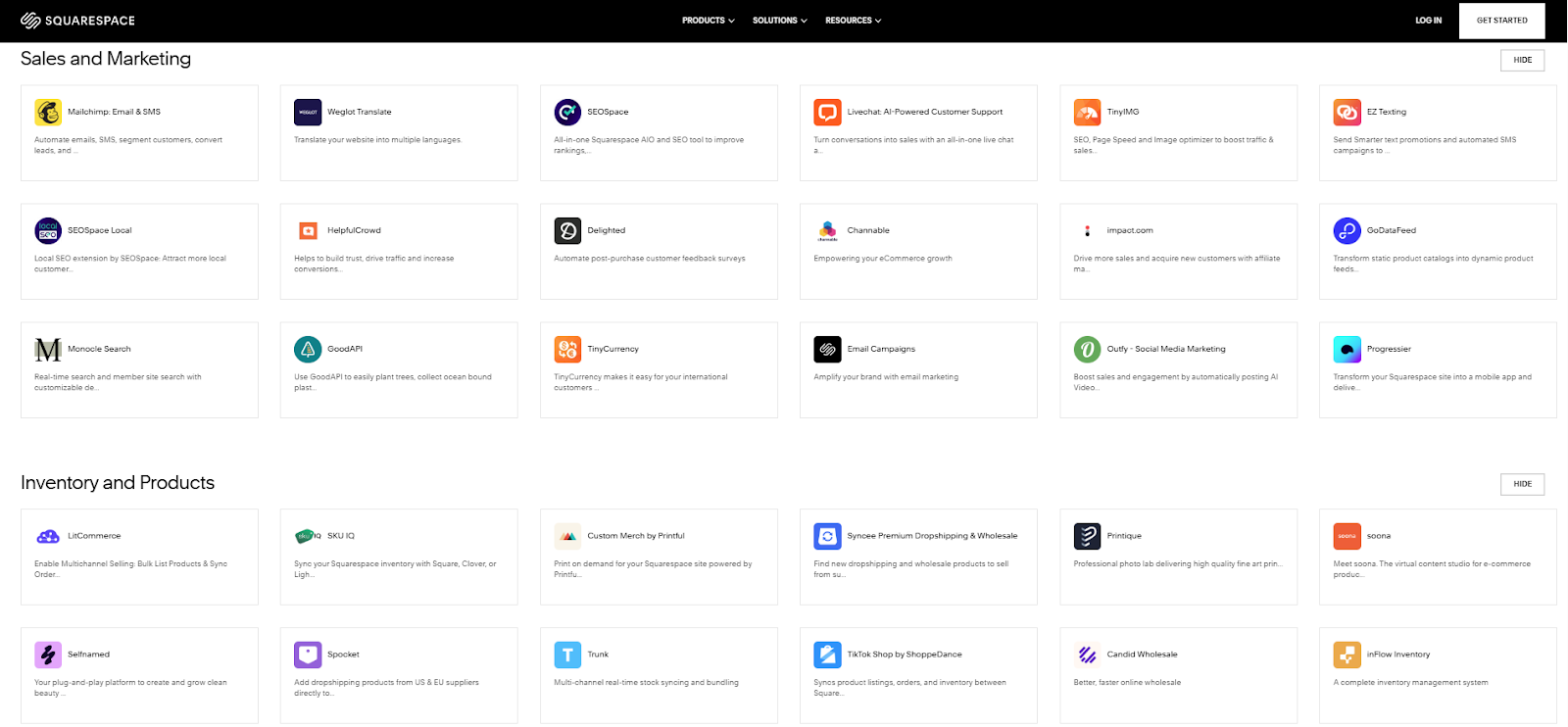The image size is (1568, 727).
Task: Select the EZ Texting icon
Action: point(1347,113)
